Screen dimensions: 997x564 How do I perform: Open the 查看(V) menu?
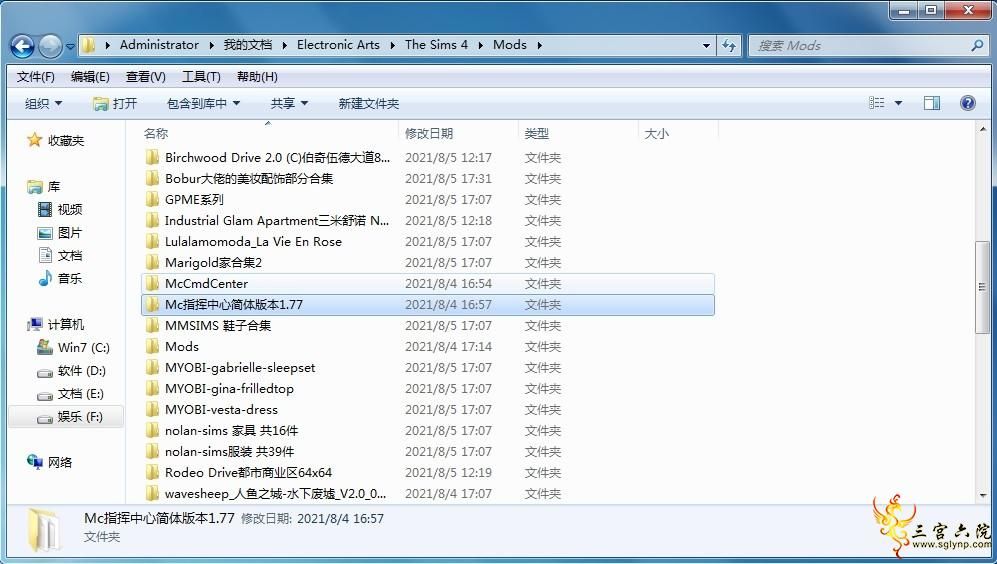[146, 77]
